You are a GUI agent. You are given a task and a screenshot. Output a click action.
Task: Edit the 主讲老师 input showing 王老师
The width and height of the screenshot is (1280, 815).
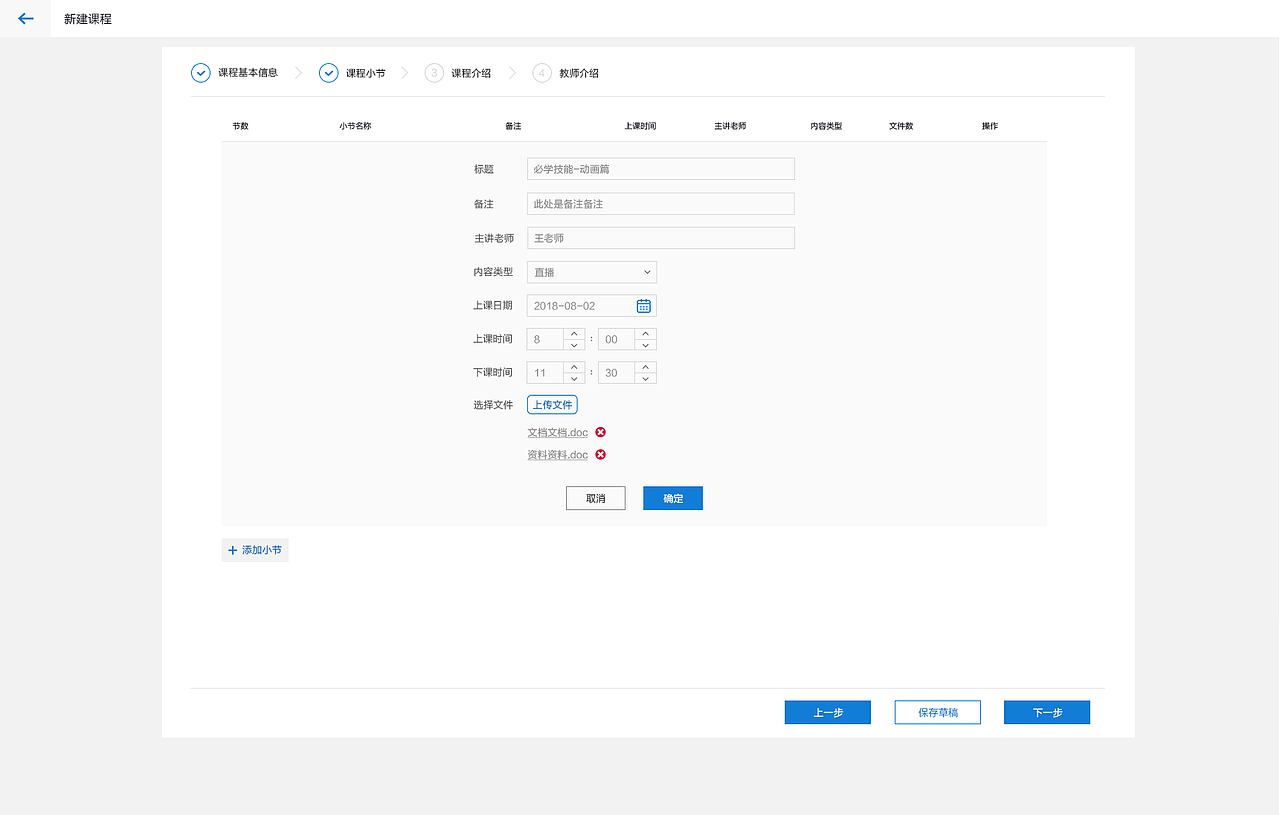pos(661,238)
